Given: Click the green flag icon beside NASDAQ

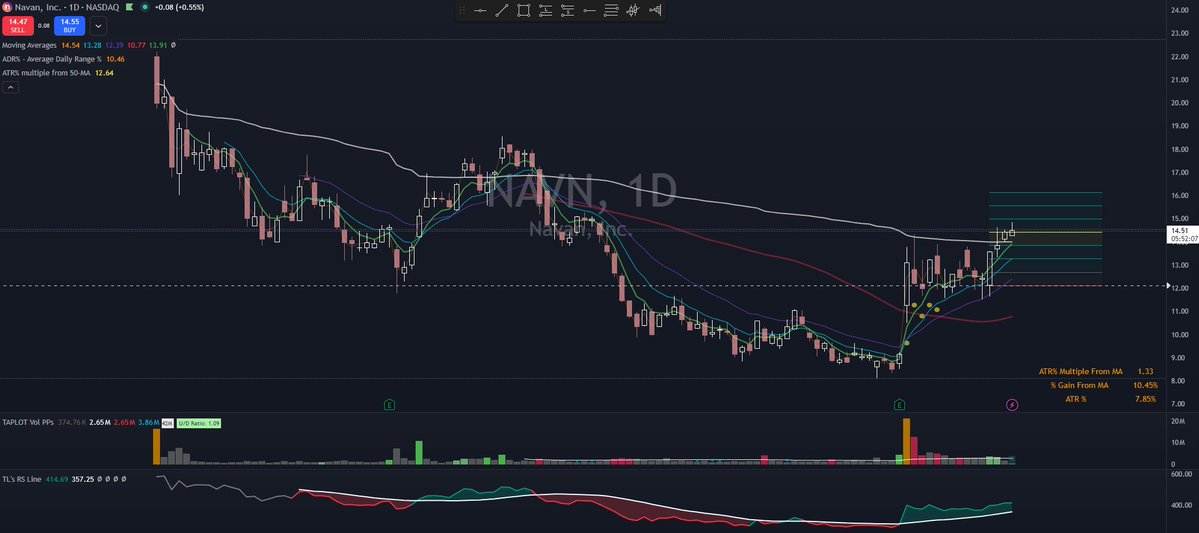Looking at the screenshot, I should click(x=128, y=7).
